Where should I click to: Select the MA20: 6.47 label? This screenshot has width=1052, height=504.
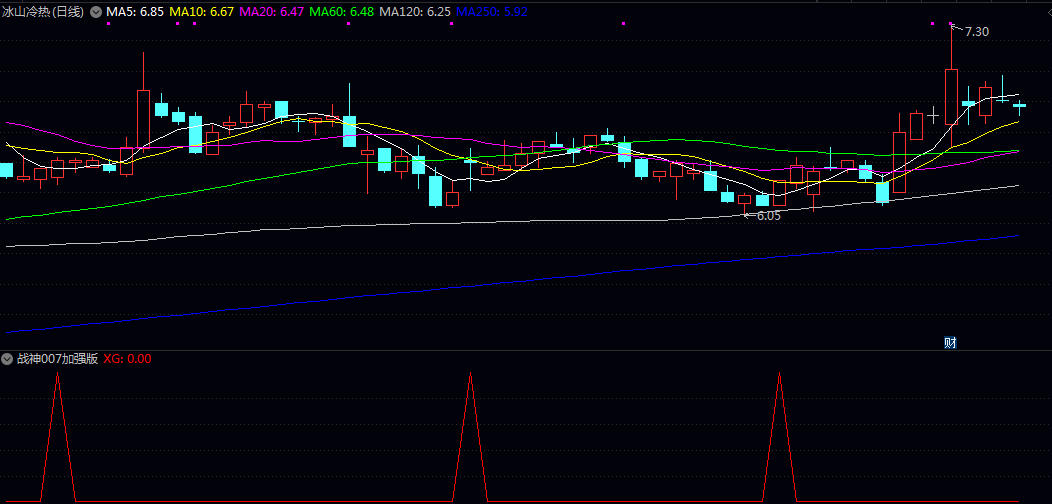pyautogui.click(x=271, y=12)
